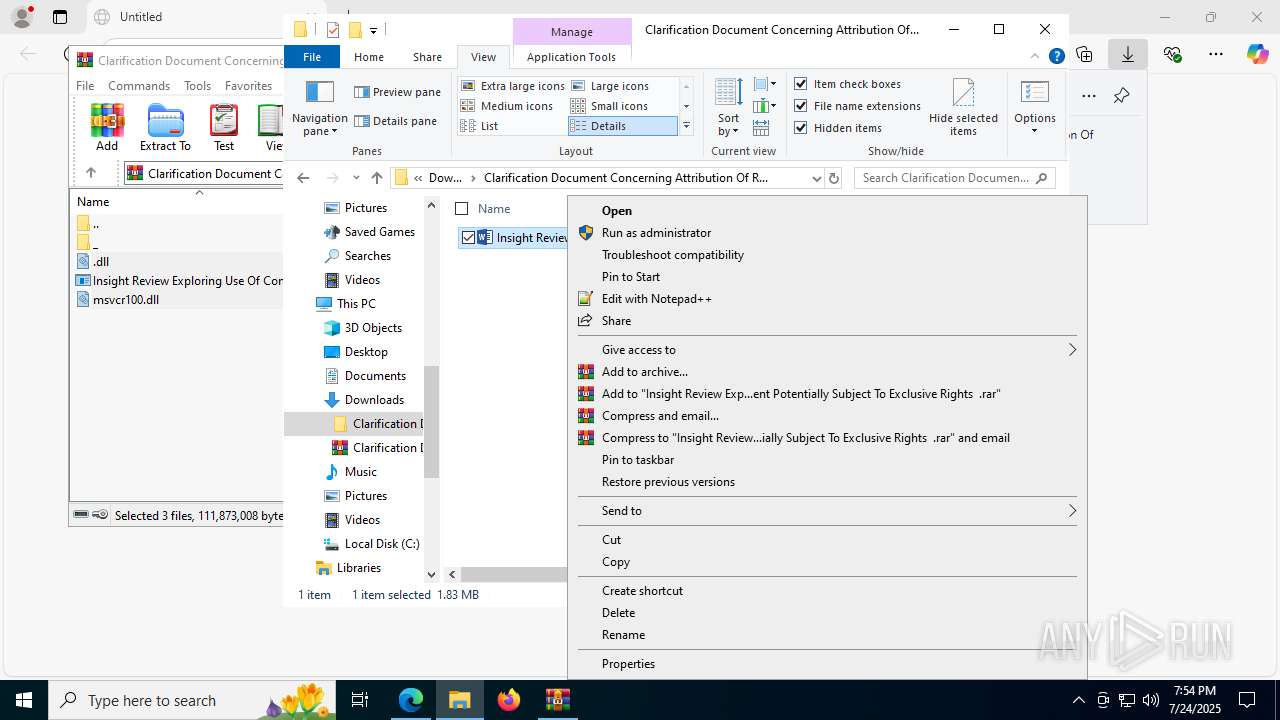Click the Test icon in WinRAR toolbar
1280x720 pixels.
(x=224, y=128)
